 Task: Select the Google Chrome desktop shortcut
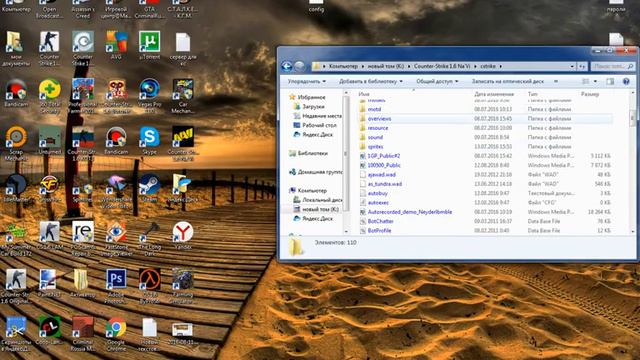pyautogui.click(x=116, y=334)
